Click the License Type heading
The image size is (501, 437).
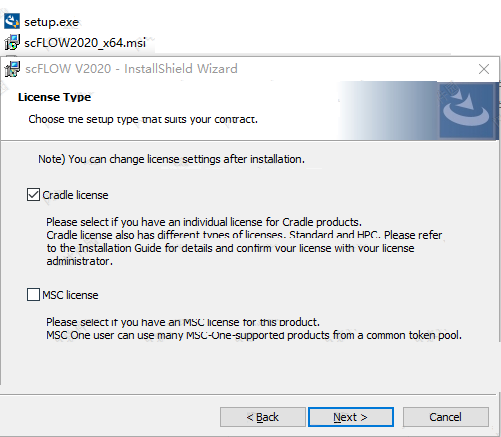[54, 97]
